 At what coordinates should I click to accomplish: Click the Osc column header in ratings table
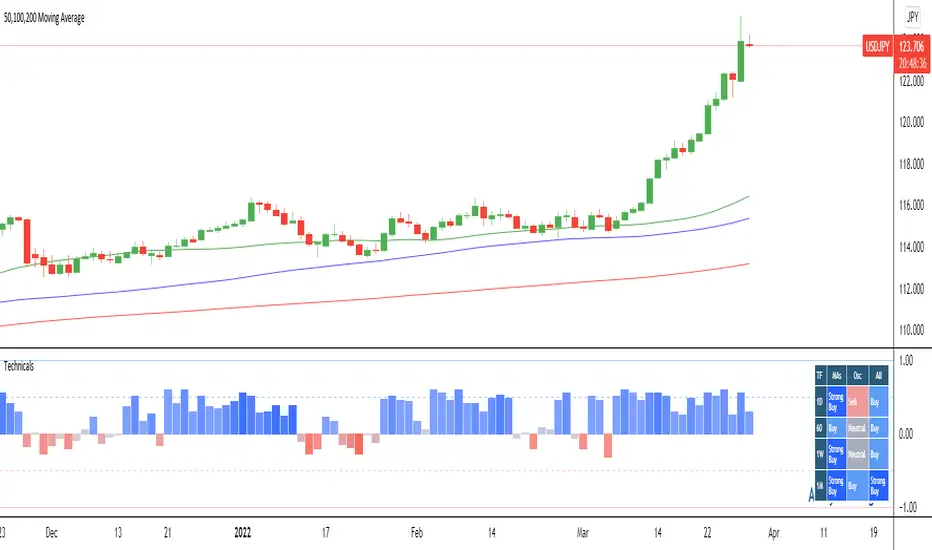tap(857, 375)
